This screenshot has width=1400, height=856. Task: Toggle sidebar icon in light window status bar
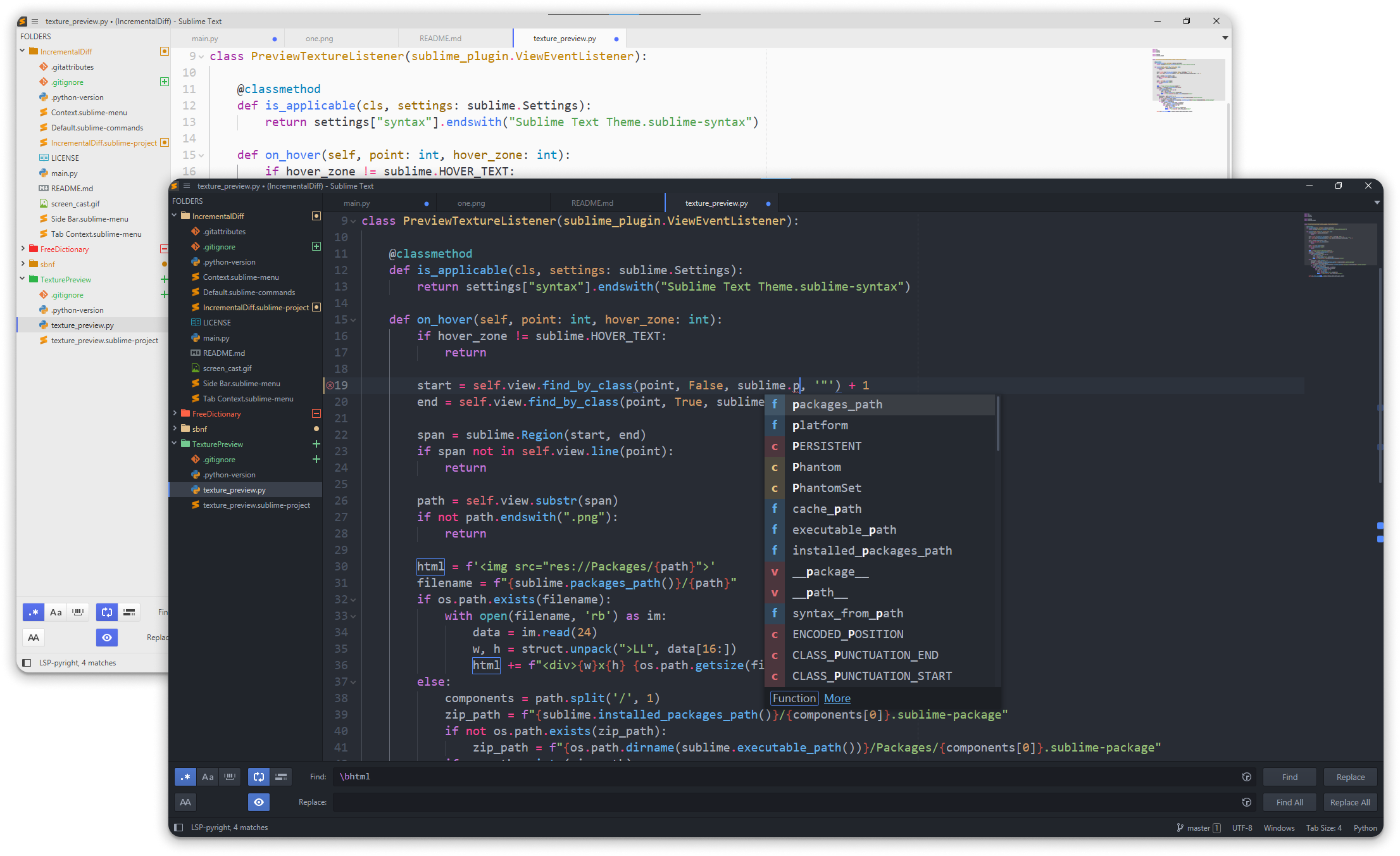tap(27, 663)
